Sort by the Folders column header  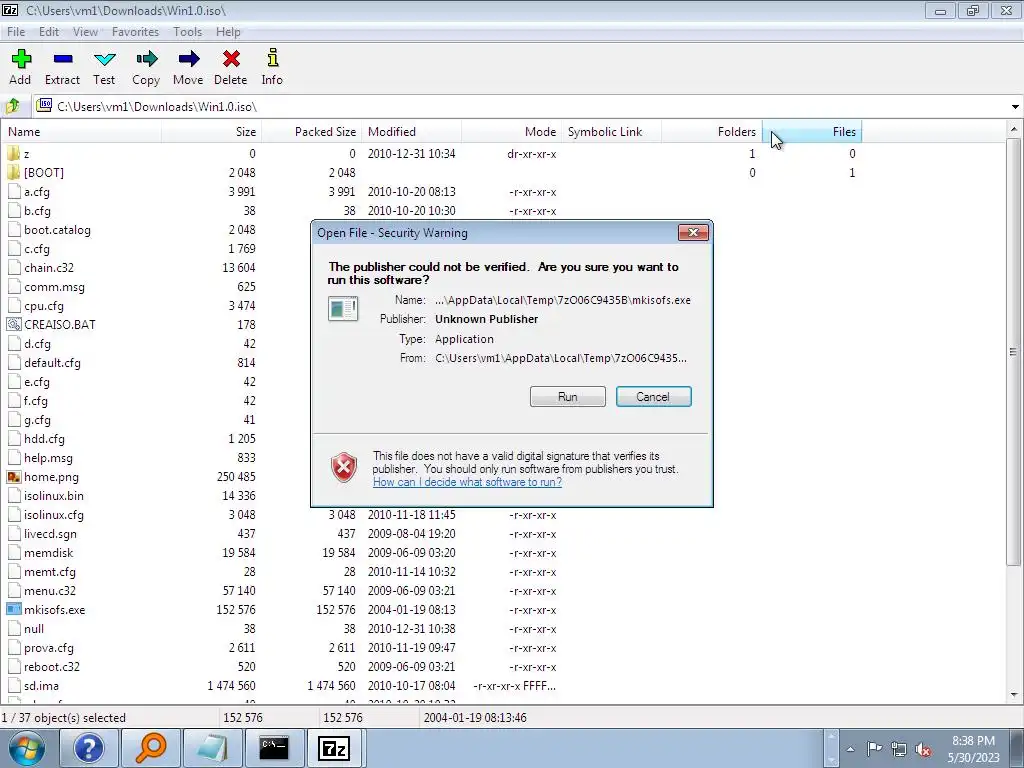tap(712, 131)
